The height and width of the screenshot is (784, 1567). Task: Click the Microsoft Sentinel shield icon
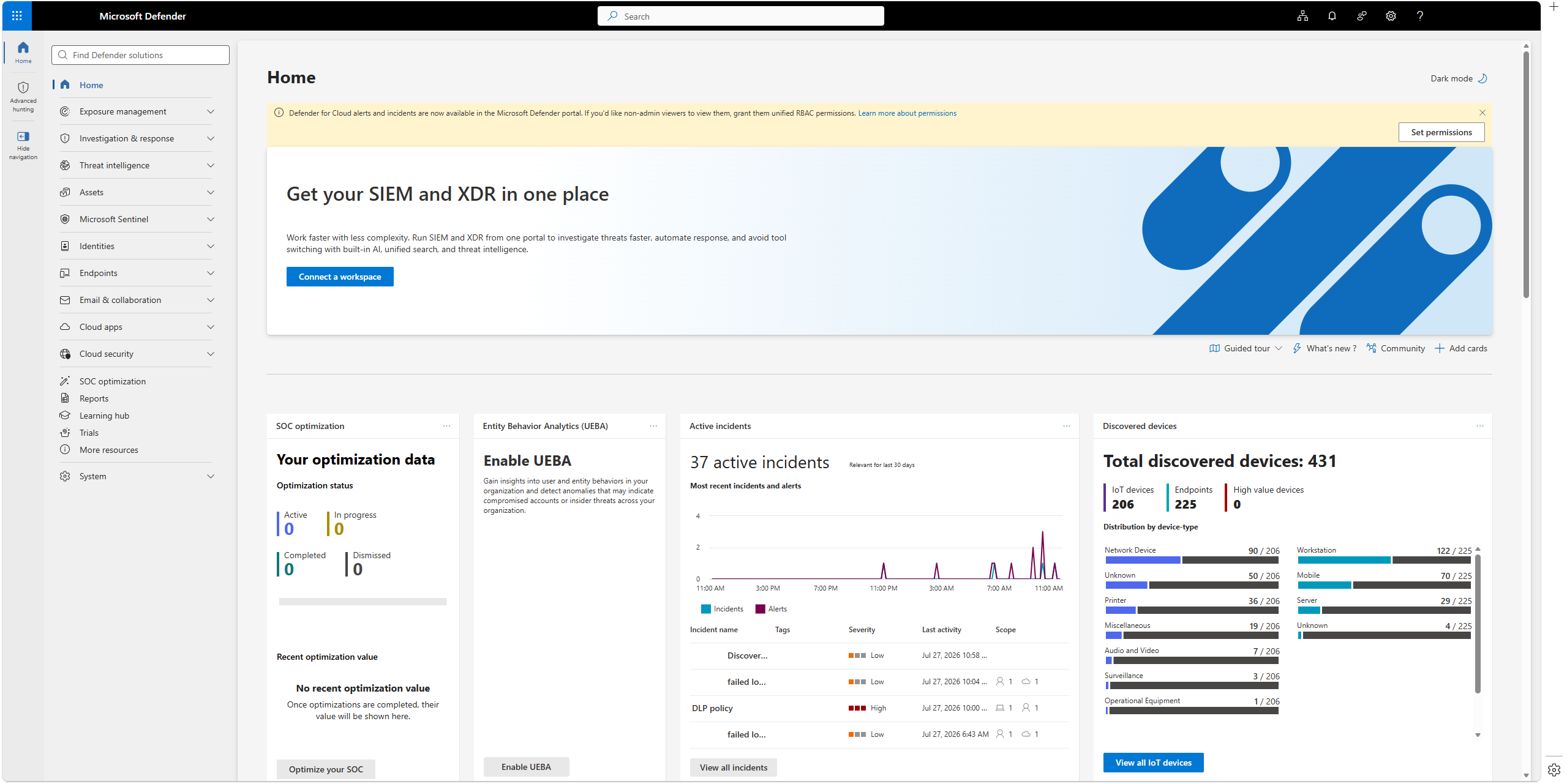(65, 219)
